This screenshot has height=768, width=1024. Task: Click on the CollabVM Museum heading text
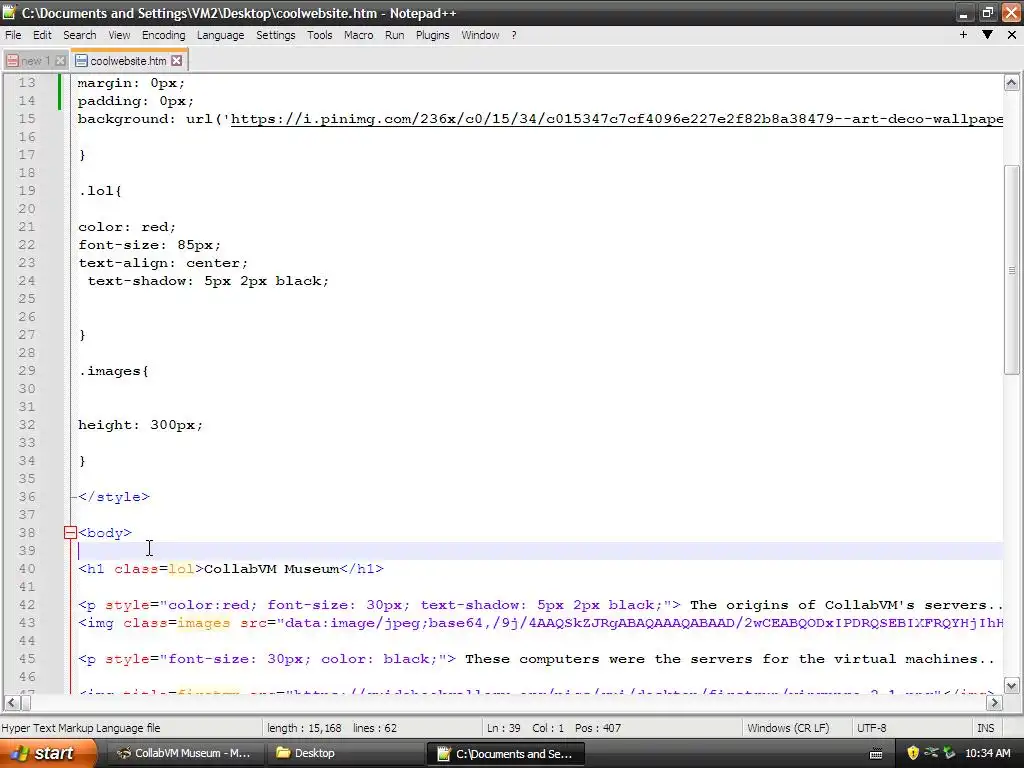(272, 569)
